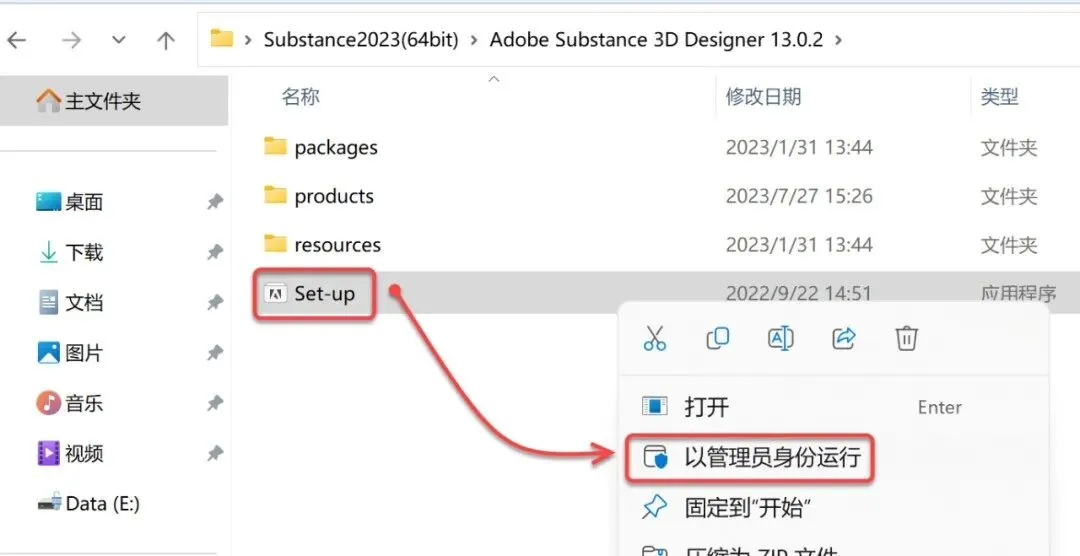1080x556 pixels.
Task: Select 打开 in the context menu
Action: [x=706, y=407]
